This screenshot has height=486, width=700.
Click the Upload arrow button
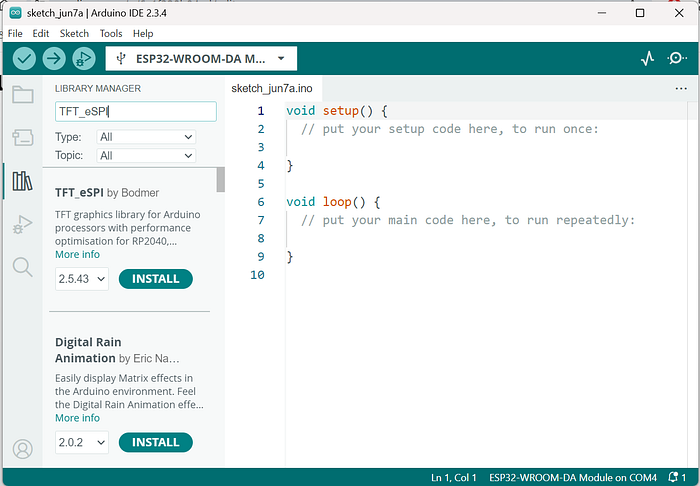pos(54,58)
